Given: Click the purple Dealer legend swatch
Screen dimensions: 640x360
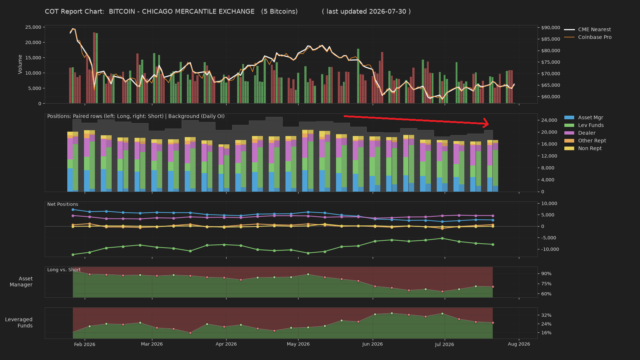Looking at the screenshot, I should [569, 133].
